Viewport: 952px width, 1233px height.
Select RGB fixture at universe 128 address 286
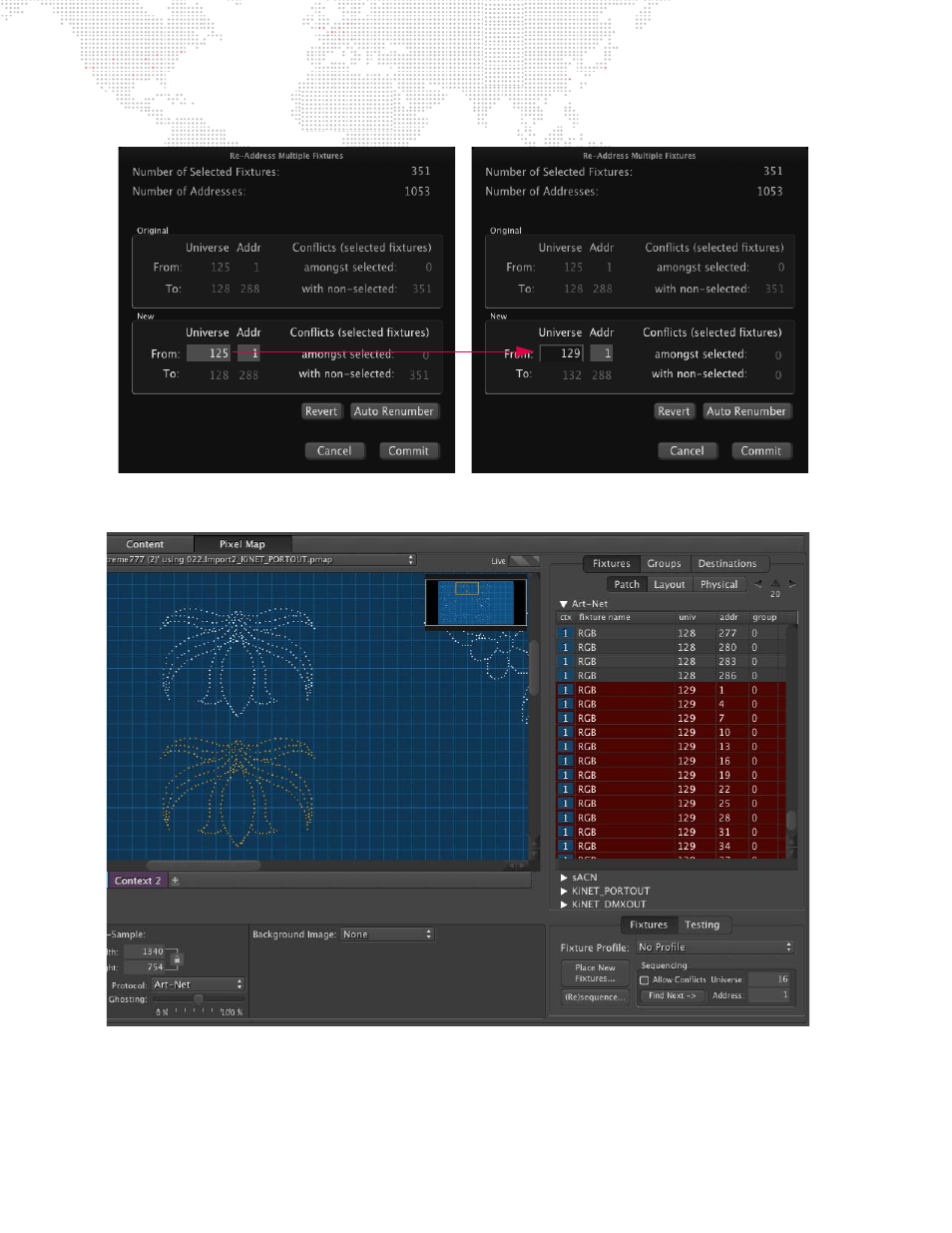tap(672, 676)
